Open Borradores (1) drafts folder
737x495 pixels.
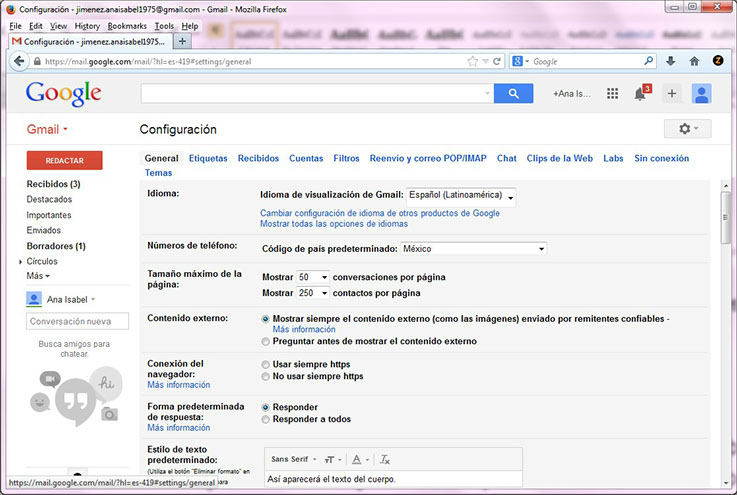pos(56,246)
